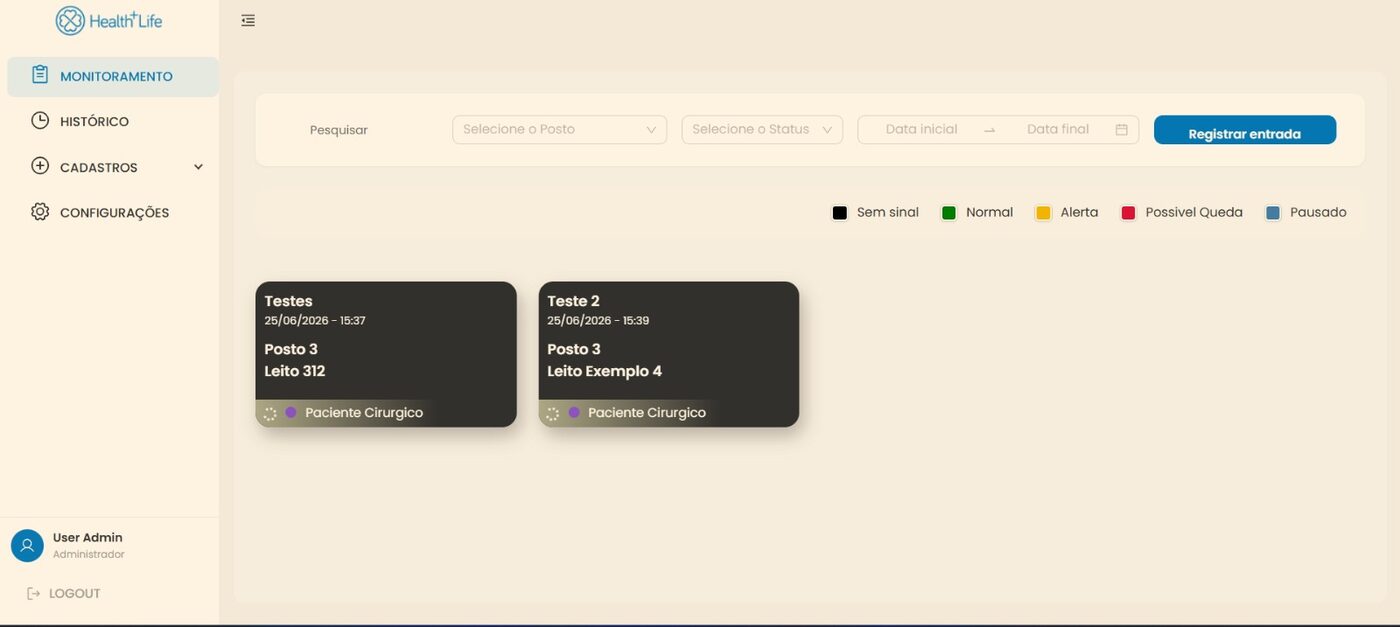
Task: Click the blue Pausado swatch
Action: (1273, 213)
